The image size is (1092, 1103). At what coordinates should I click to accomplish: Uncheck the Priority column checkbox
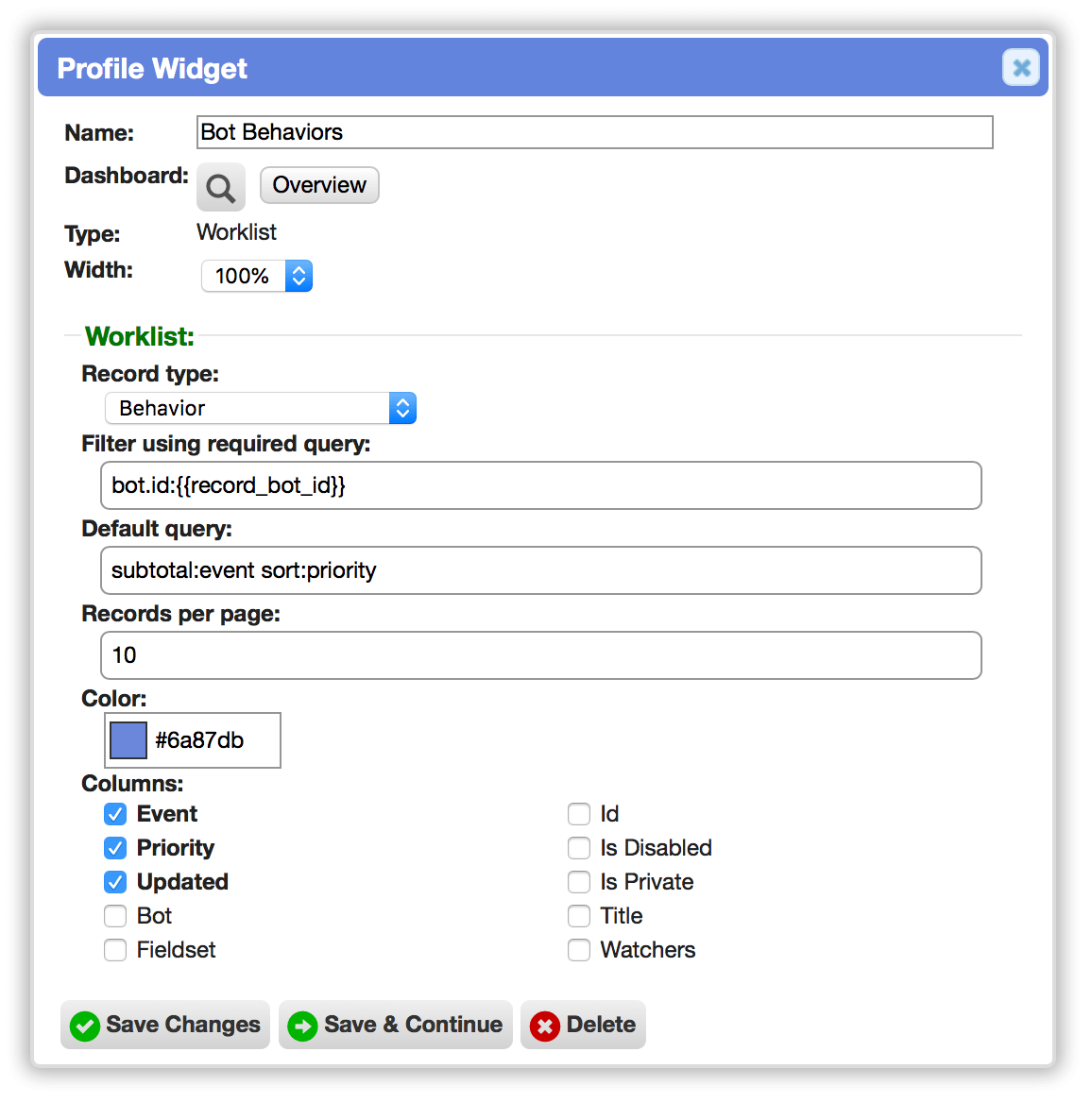(x=115, y=848)
